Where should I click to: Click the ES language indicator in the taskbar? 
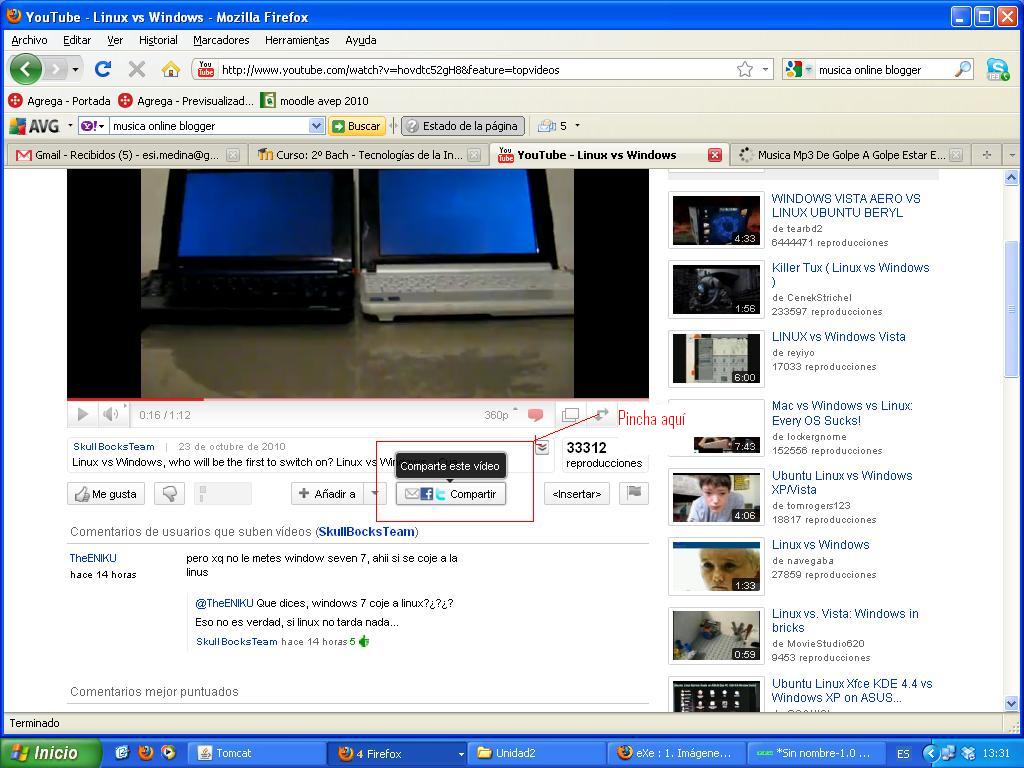903,753
